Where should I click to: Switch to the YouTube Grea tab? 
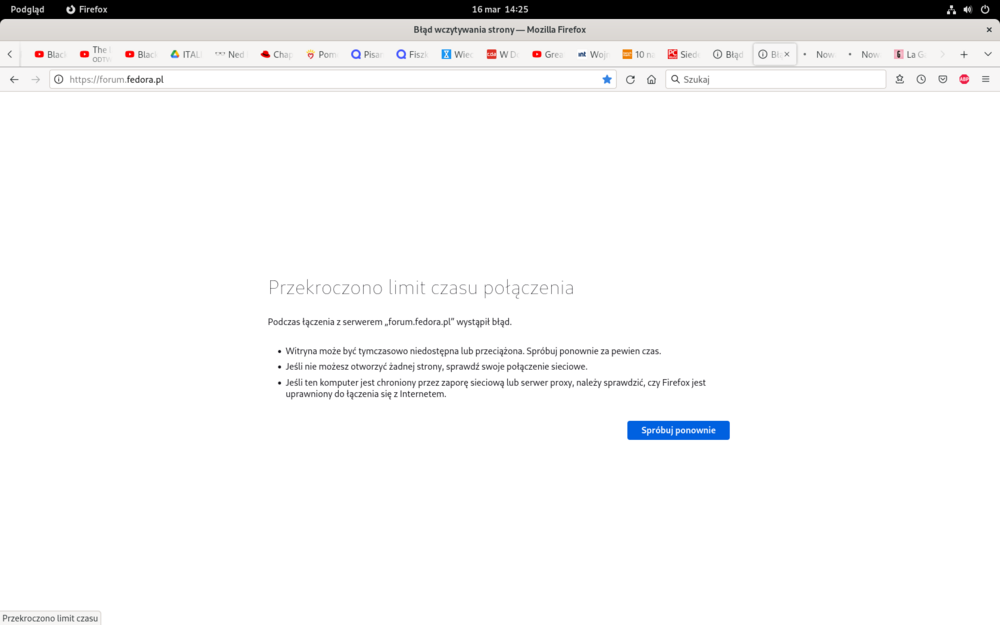(x=548, y=55)
